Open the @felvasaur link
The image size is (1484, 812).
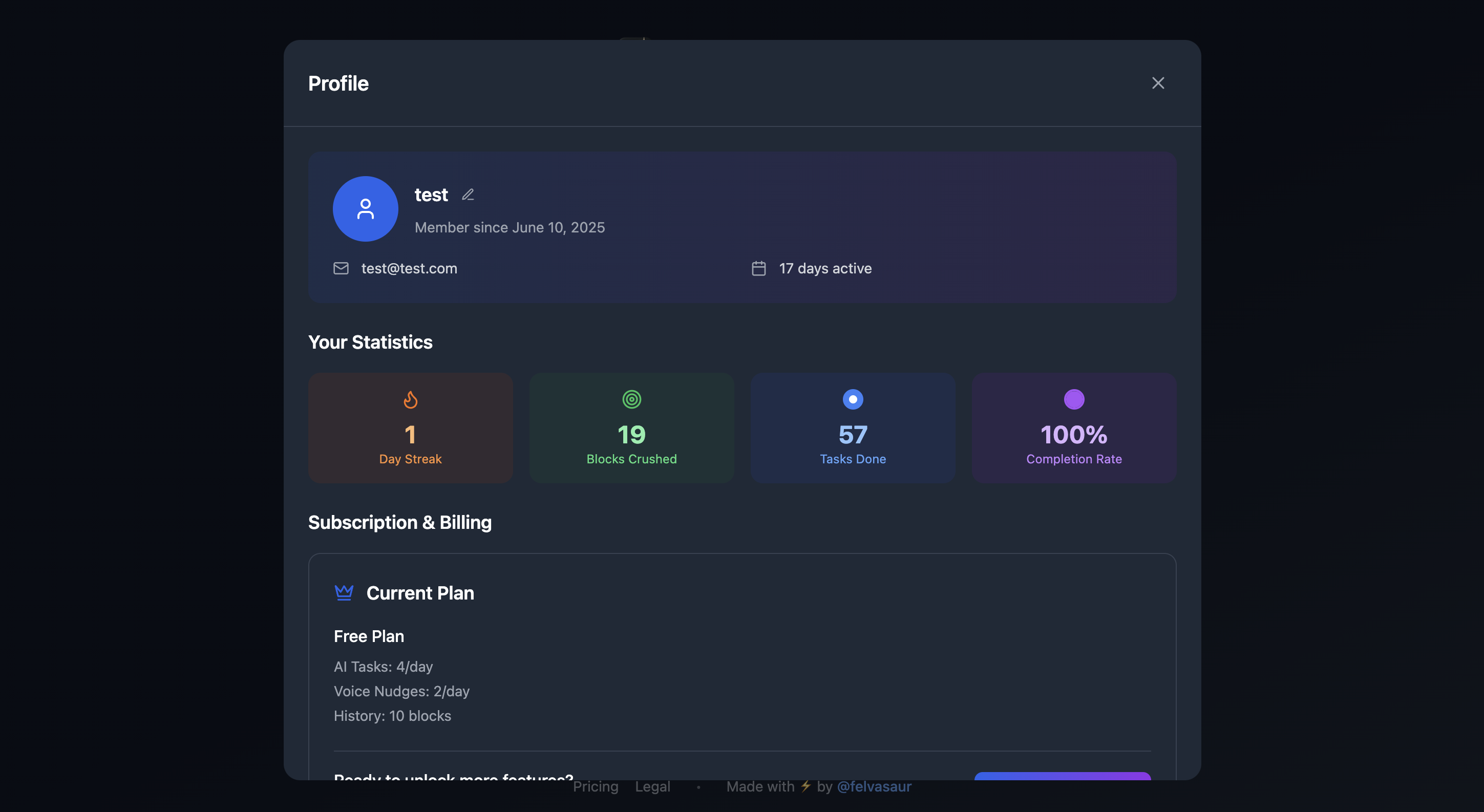[x=874, y=787]
